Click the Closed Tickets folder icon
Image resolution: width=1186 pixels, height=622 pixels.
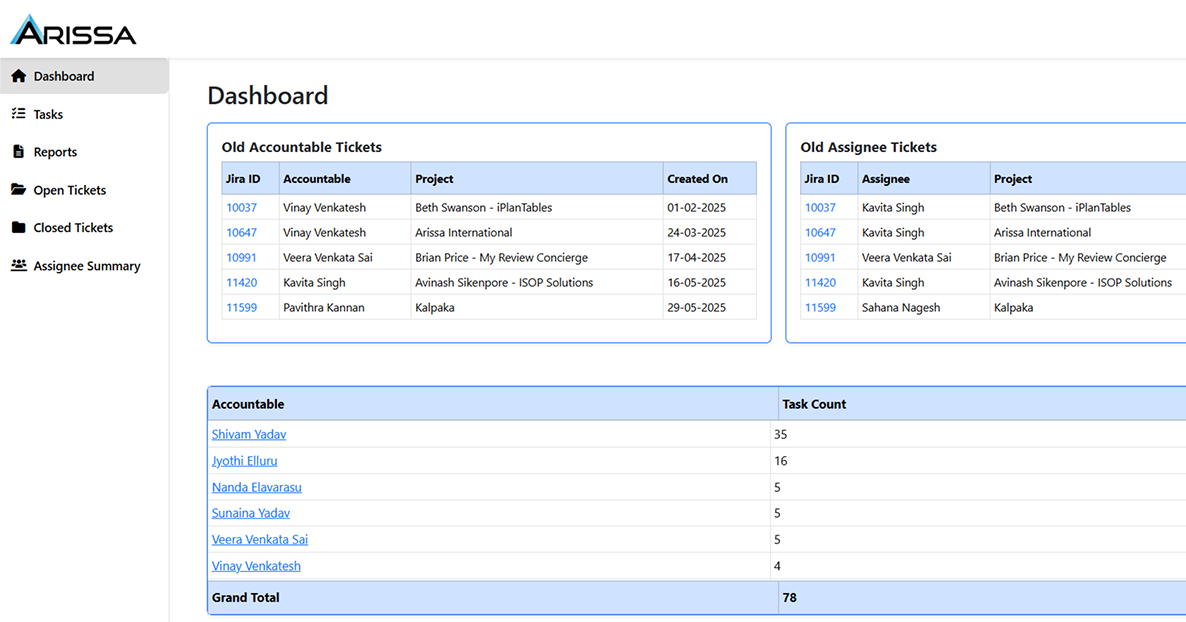point(18,228)
